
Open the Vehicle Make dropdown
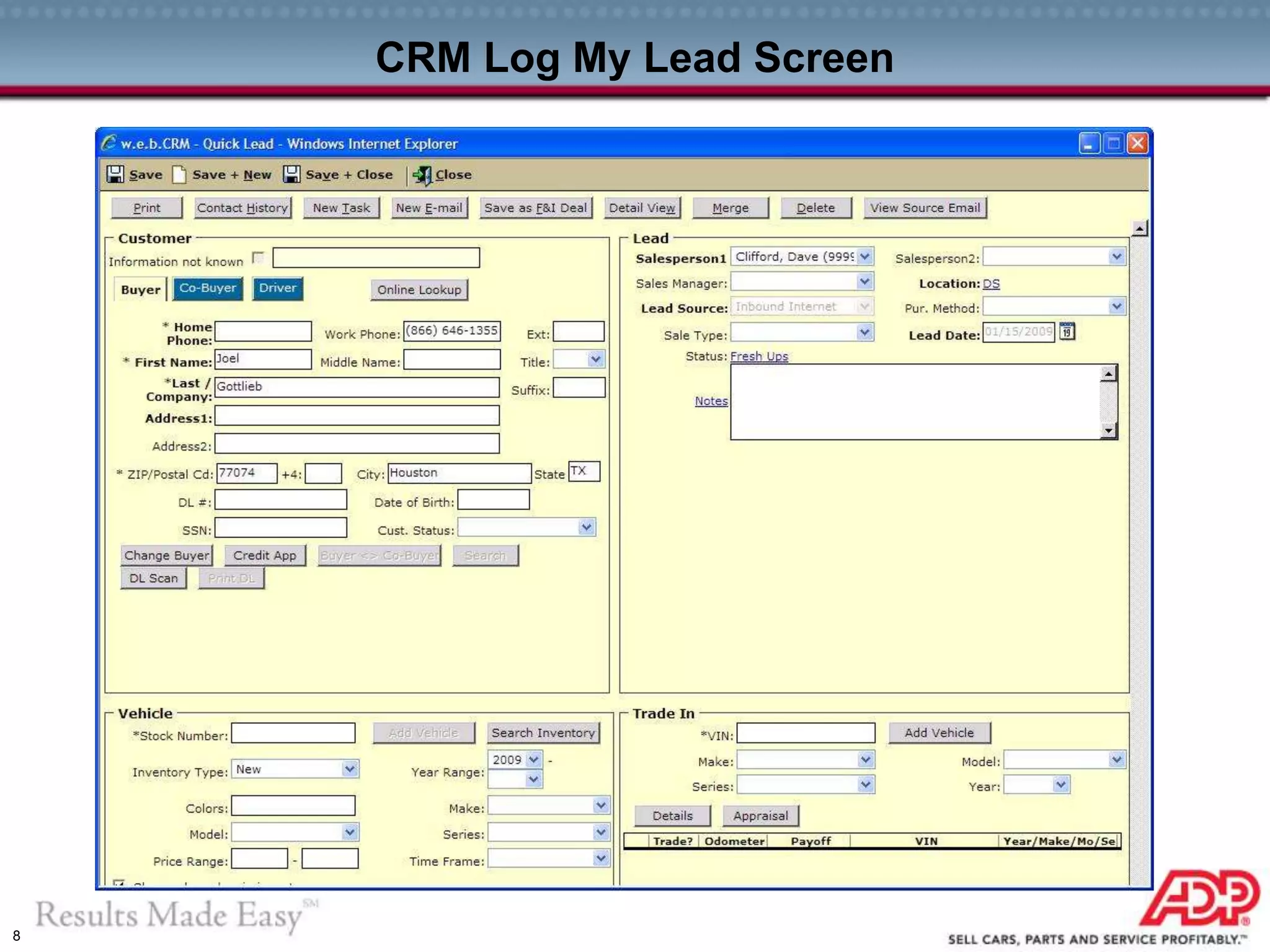601,806
